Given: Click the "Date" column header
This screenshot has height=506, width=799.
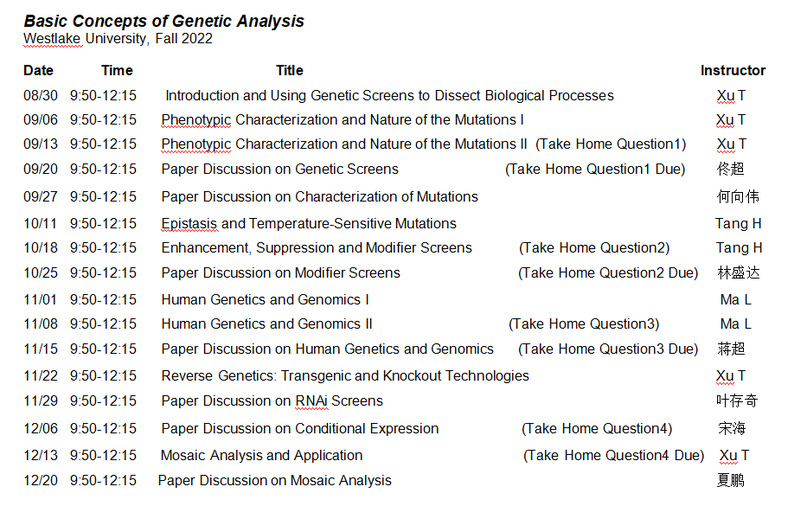Looking at the screenshot, I should (38, 71).
